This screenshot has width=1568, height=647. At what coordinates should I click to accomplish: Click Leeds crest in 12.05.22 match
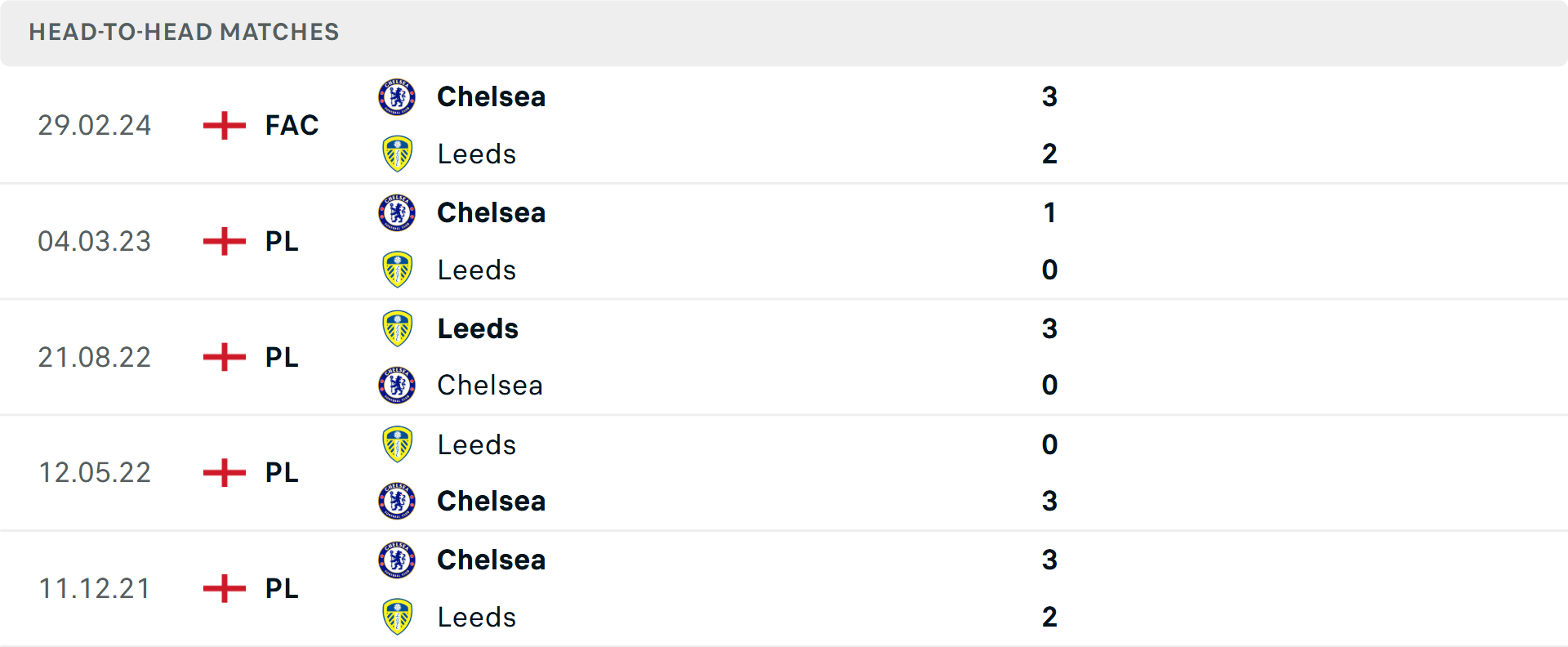(x=397, y=444)
